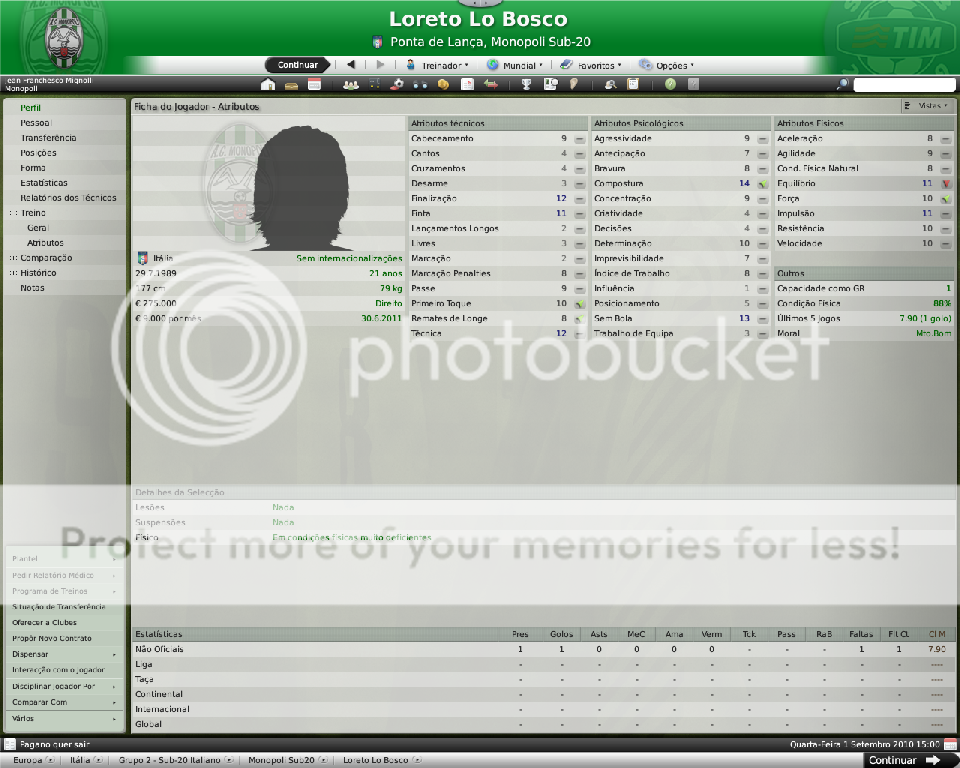Toggle the Compostura attribute trend indicator
This screenshot has height=768, width=960.
coord(762,184)
